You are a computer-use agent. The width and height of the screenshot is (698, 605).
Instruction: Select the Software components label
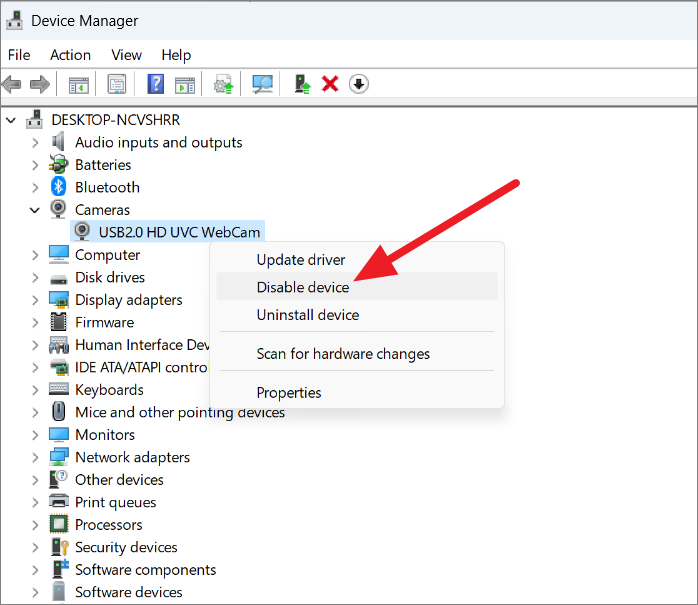tap(146, 570)
